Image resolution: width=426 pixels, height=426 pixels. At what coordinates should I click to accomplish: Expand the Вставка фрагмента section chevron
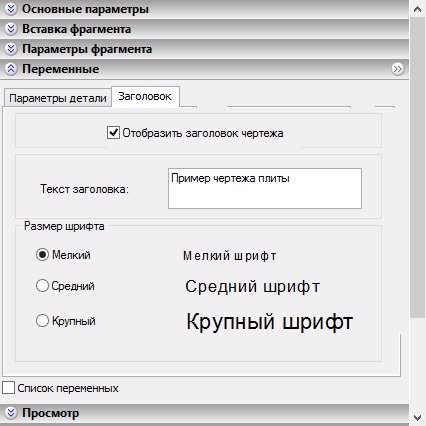pos(11,29)
